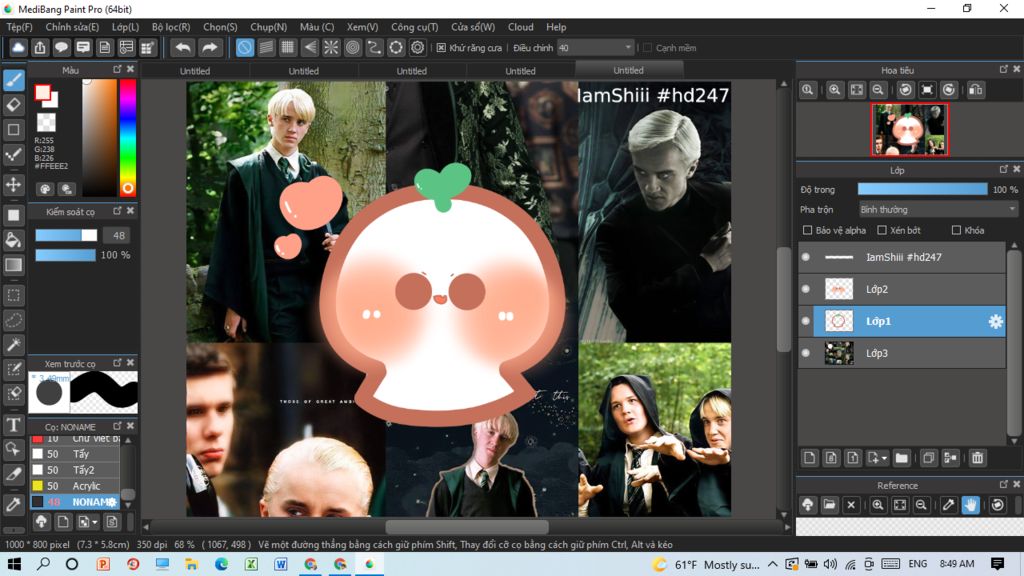
Task: Click the rainbow hue bar
Action: click(x=128, y=138)
